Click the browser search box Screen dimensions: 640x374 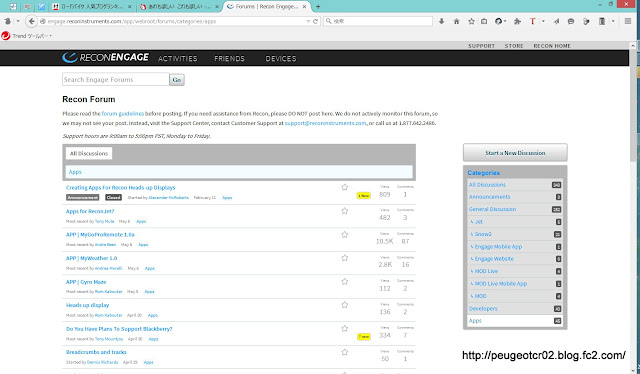tap(378, 21)
